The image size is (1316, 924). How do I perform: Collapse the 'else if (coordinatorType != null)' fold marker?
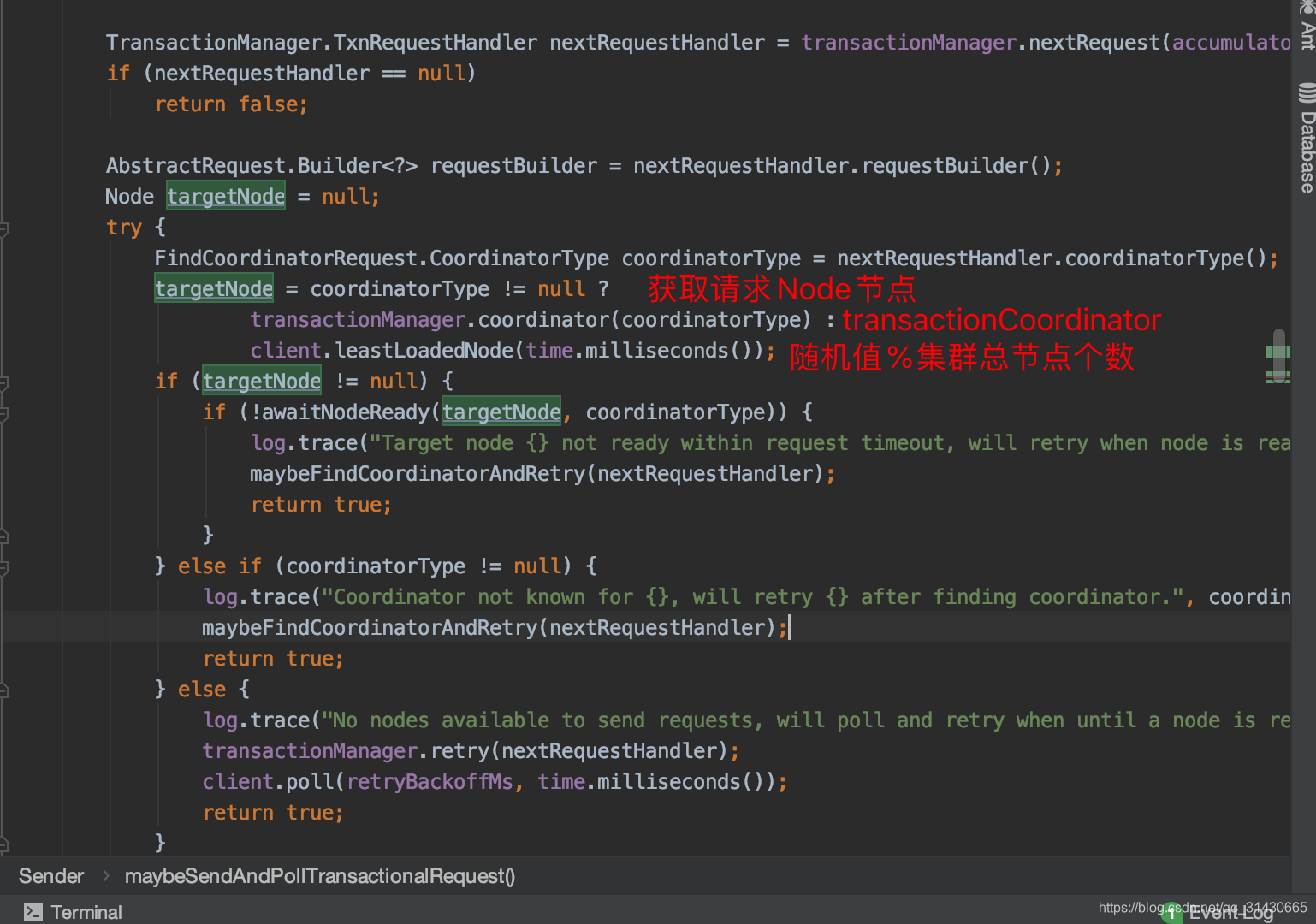[3, 567]
